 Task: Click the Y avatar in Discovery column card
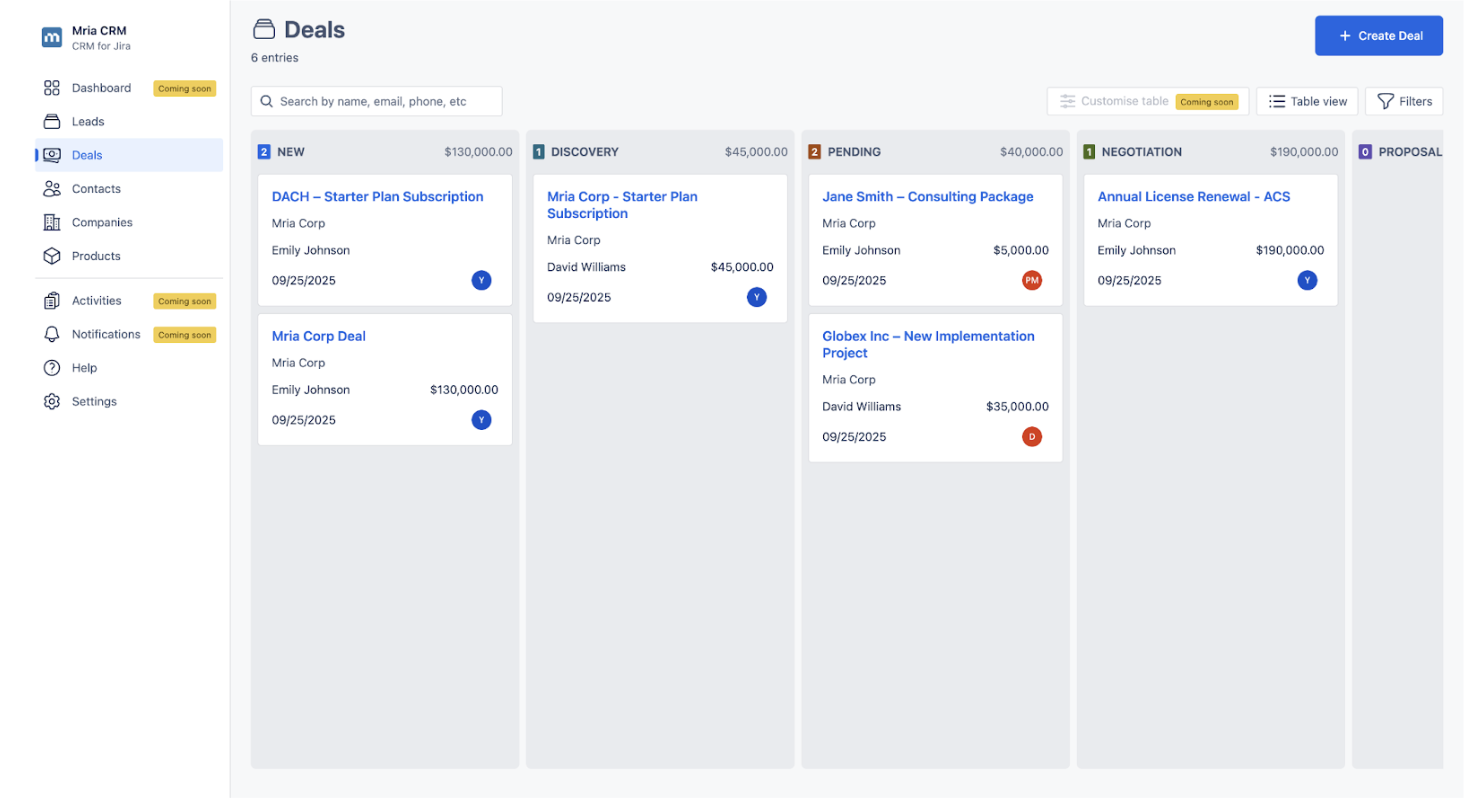[x=757, y=297]
